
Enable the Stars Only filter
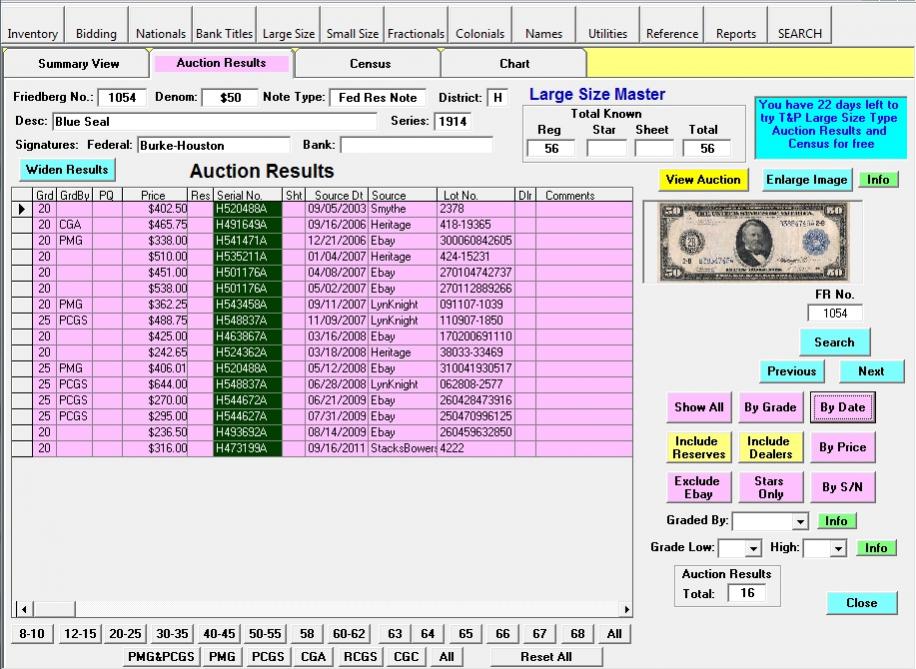click(768, 487)
